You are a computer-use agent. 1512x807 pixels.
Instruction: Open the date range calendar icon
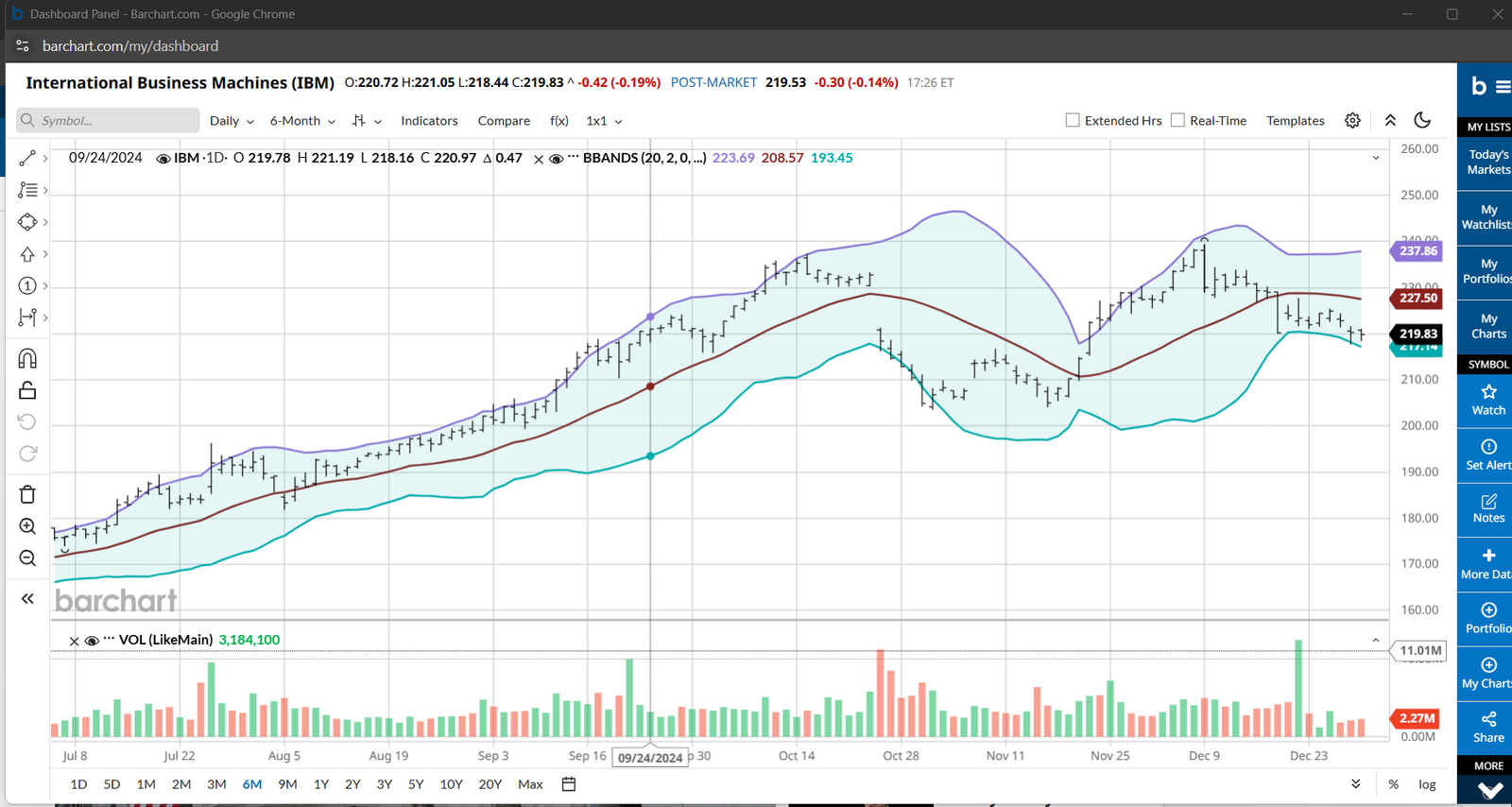point(569,784)
